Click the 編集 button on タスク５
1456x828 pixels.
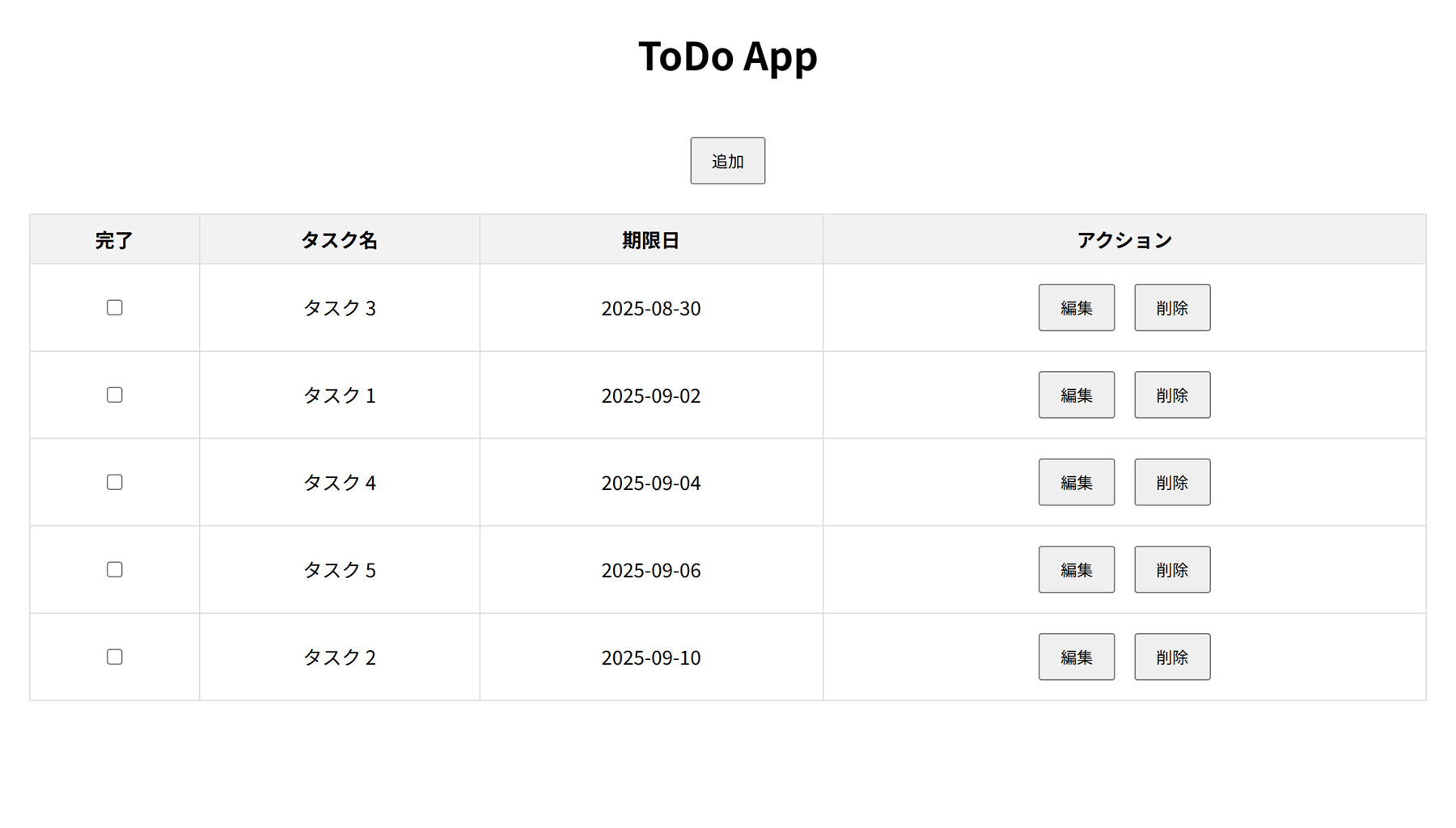pos(1076,569)
